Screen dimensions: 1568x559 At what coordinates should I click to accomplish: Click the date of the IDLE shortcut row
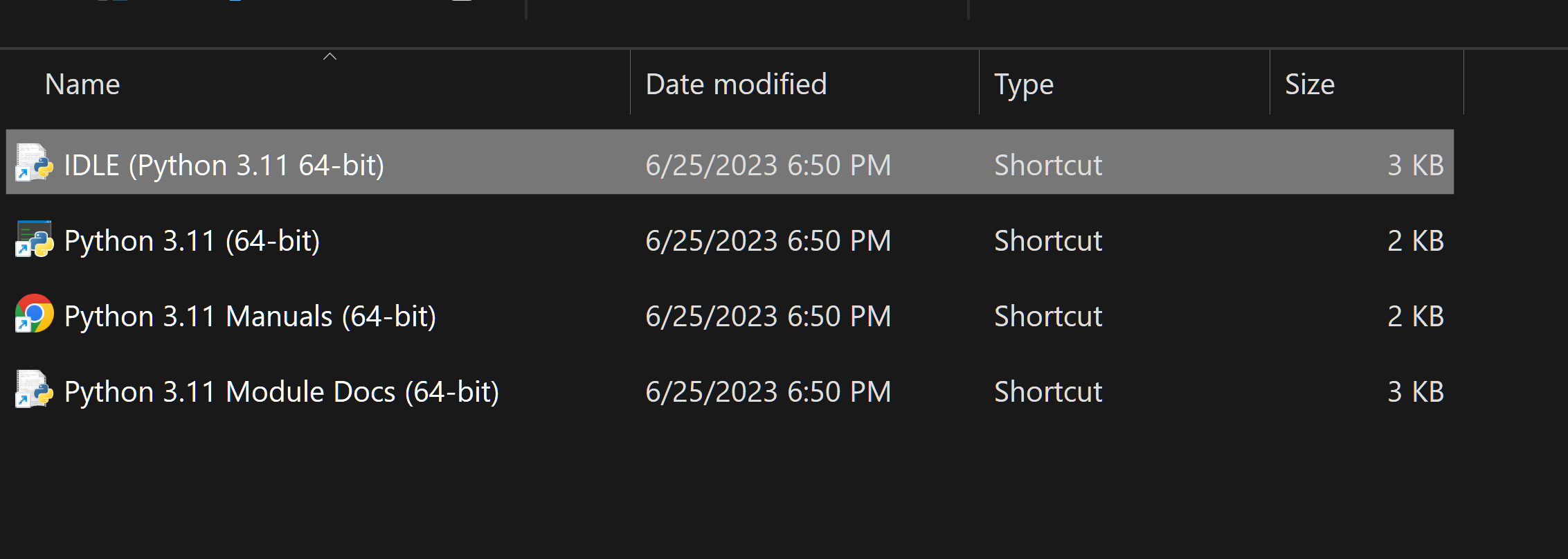coord(768,166)
